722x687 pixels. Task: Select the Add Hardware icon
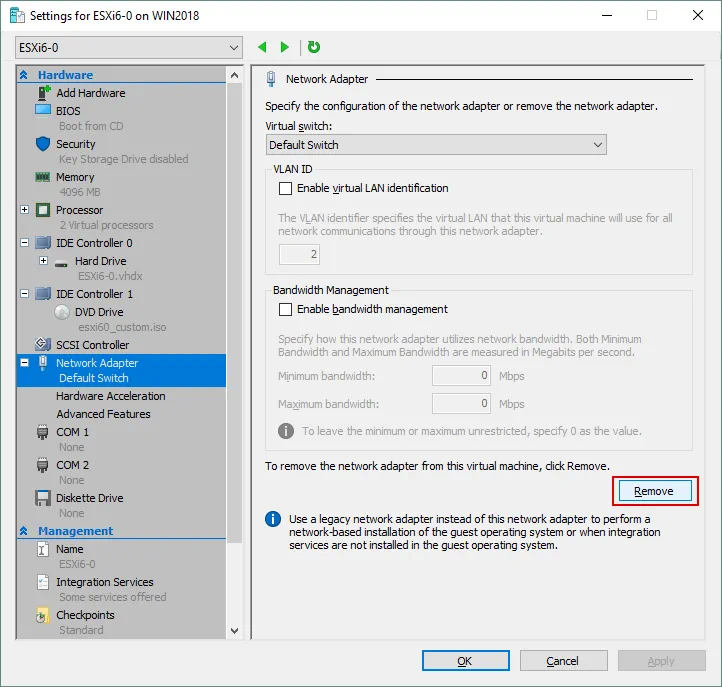43,93
